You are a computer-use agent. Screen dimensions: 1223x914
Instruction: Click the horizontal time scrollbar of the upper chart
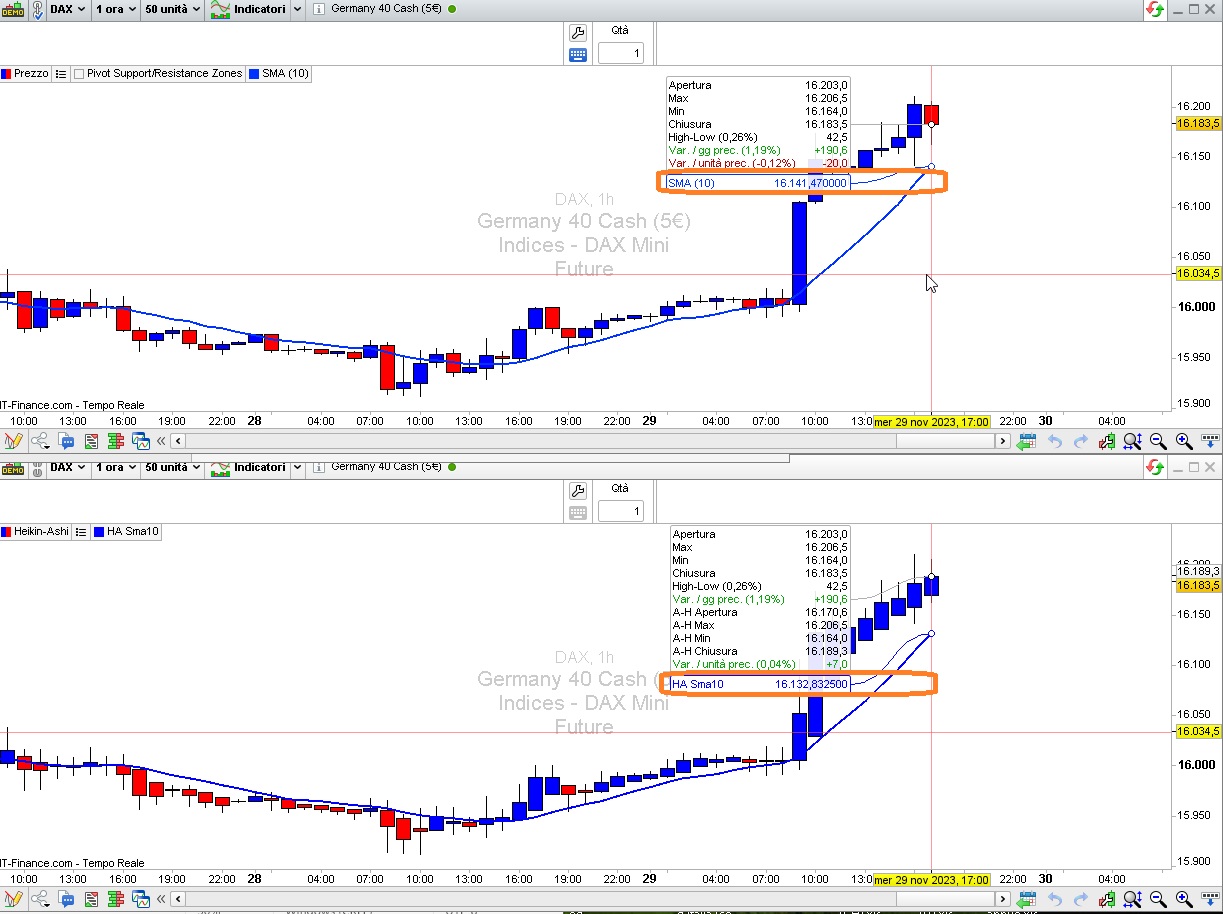click(590, 441)
